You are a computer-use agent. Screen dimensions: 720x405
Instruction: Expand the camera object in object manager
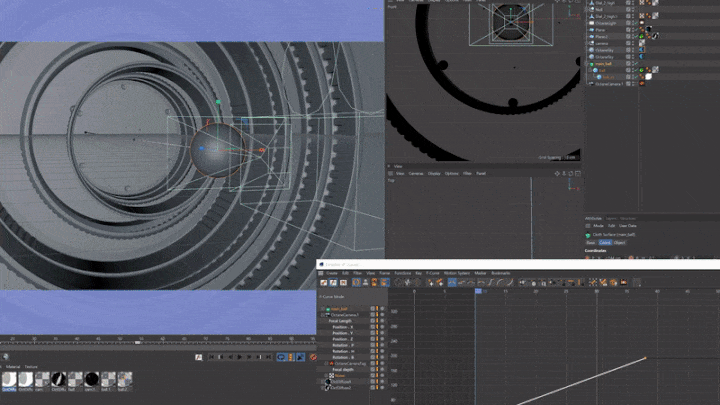click(587, 43)
